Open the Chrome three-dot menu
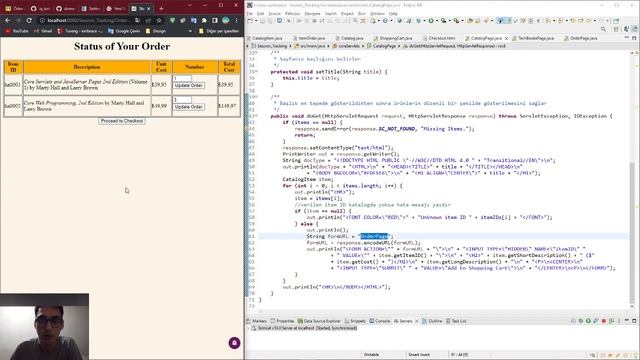640x360 pixels. point(236,20)
